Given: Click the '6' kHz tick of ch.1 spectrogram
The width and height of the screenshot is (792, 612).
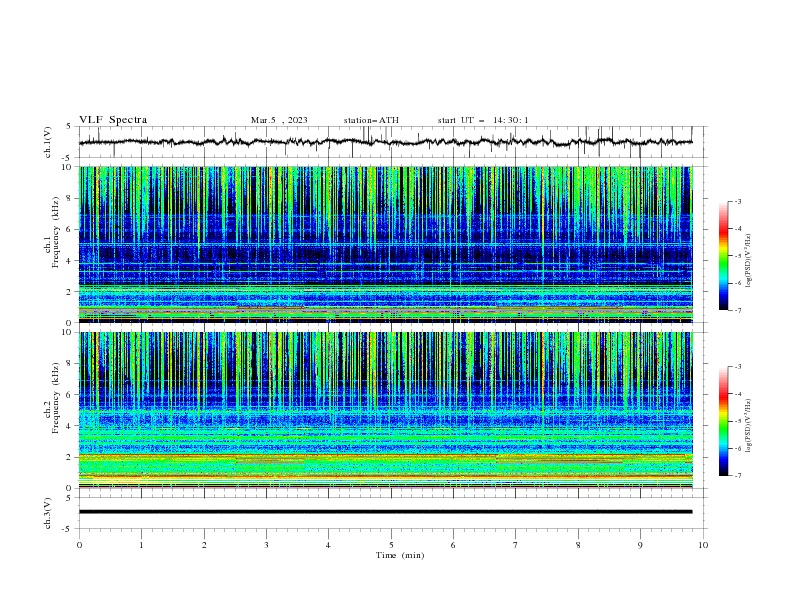Looking at the screenshot, I should point(70,229).
